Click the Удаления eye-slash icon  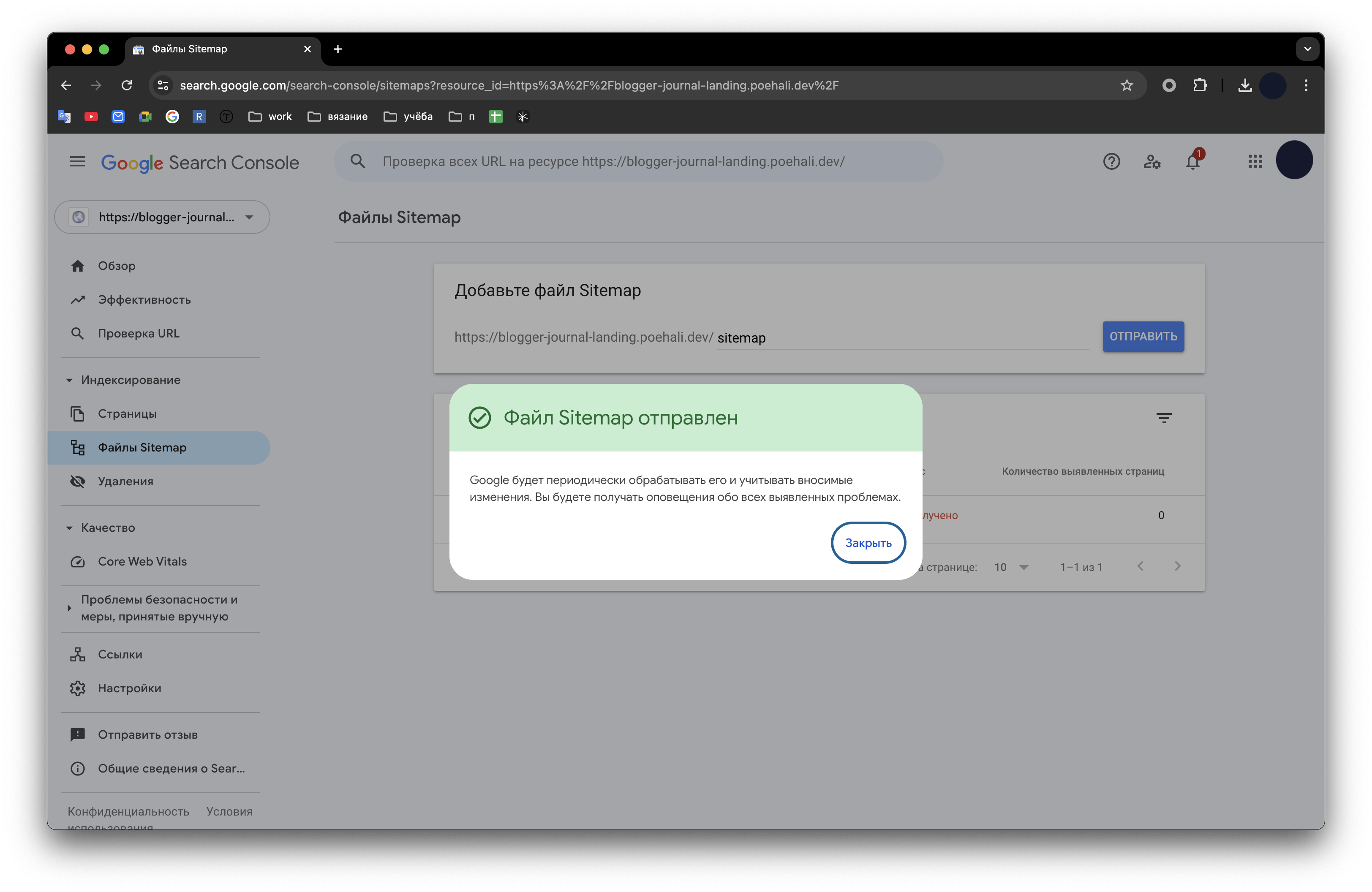pyautogui.click(x=78, y=481)
